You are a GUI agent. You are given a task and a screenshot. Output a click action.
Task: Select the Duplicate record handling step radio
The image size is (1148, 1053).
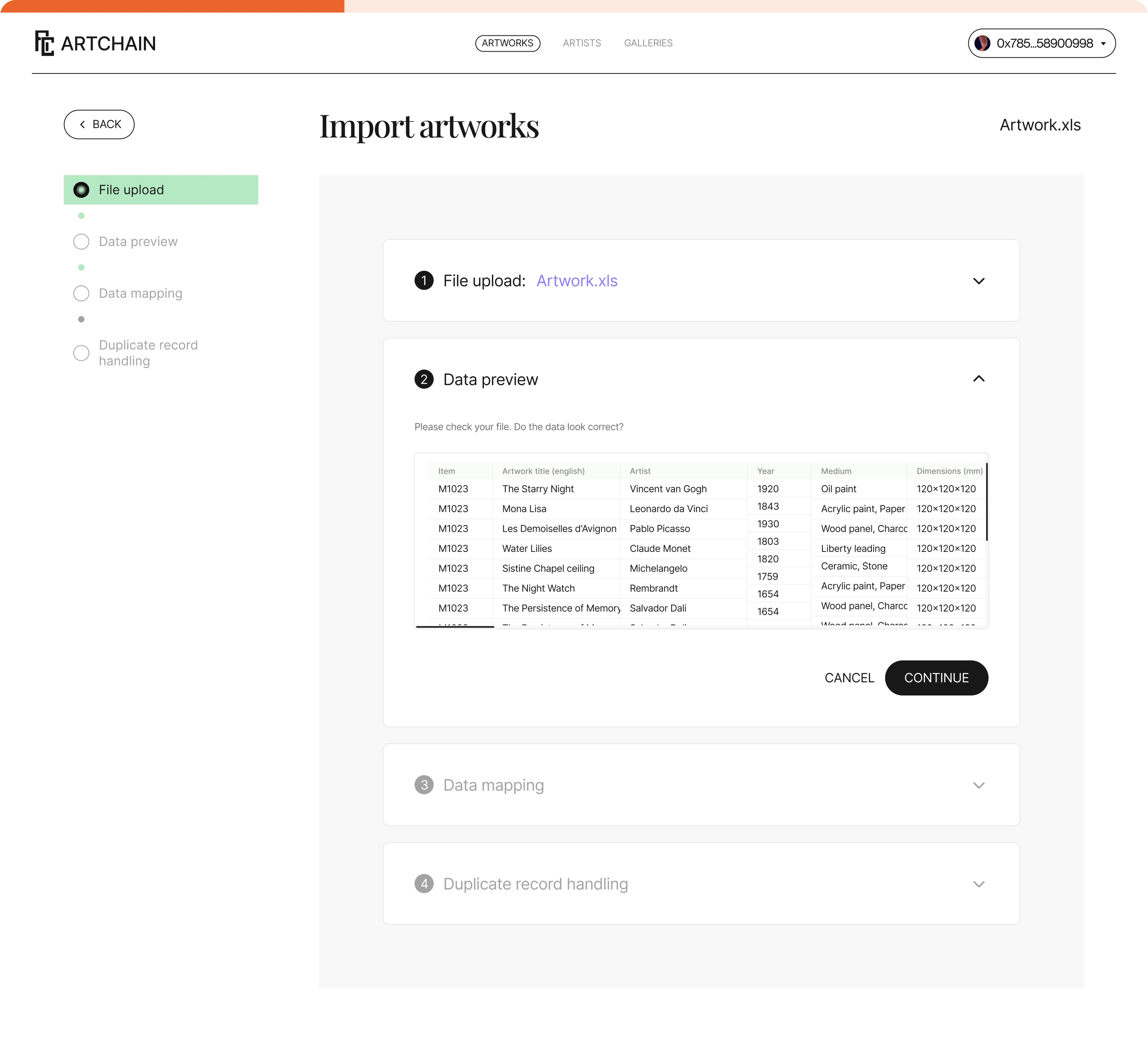point(81,353)
